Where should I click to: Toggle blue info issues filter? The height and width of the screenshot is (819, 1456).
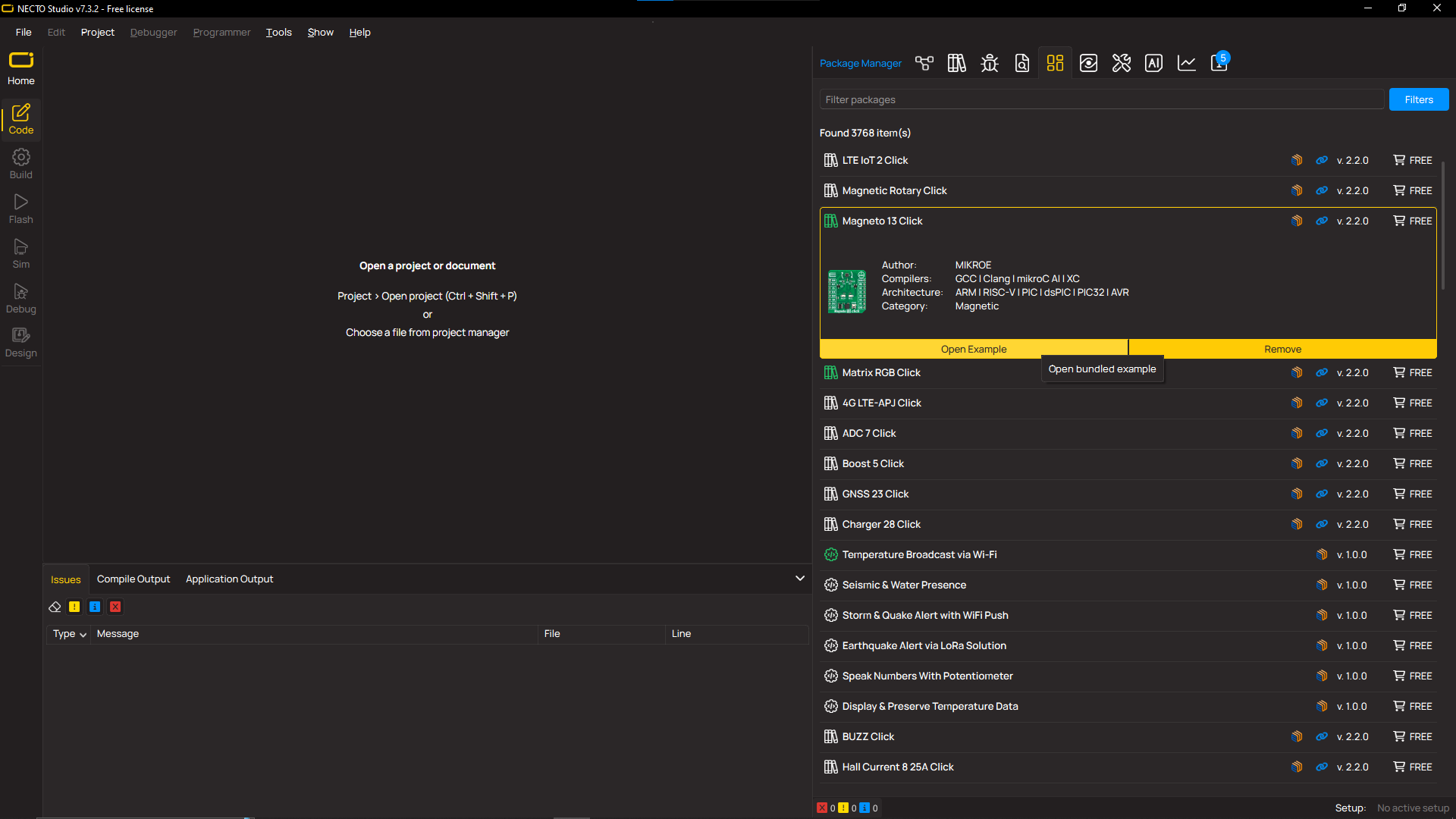pyautogui.click(x=95, y=607)
